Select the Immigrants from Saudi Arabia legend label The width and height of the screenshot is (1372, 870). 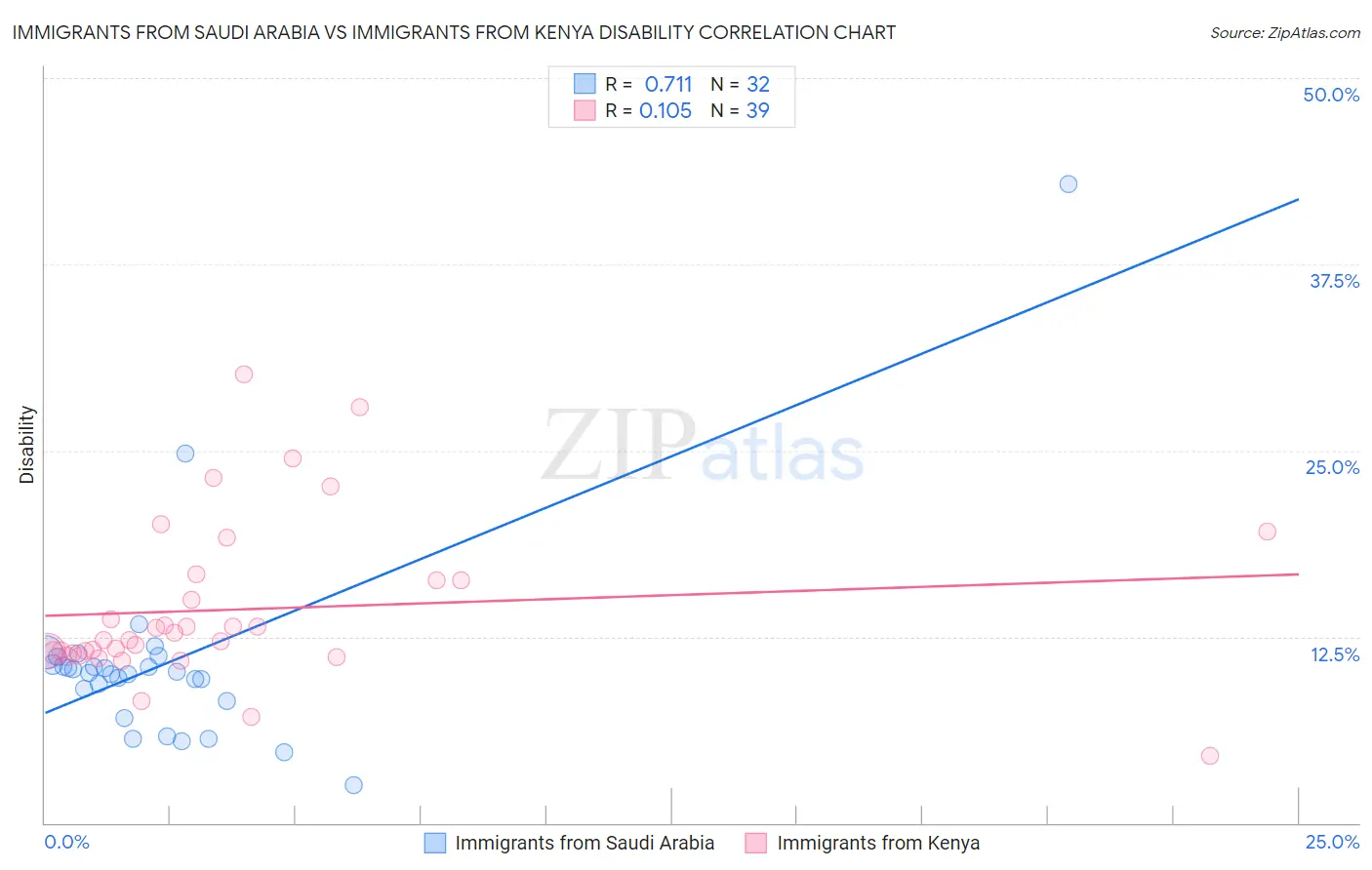point(585,843)
